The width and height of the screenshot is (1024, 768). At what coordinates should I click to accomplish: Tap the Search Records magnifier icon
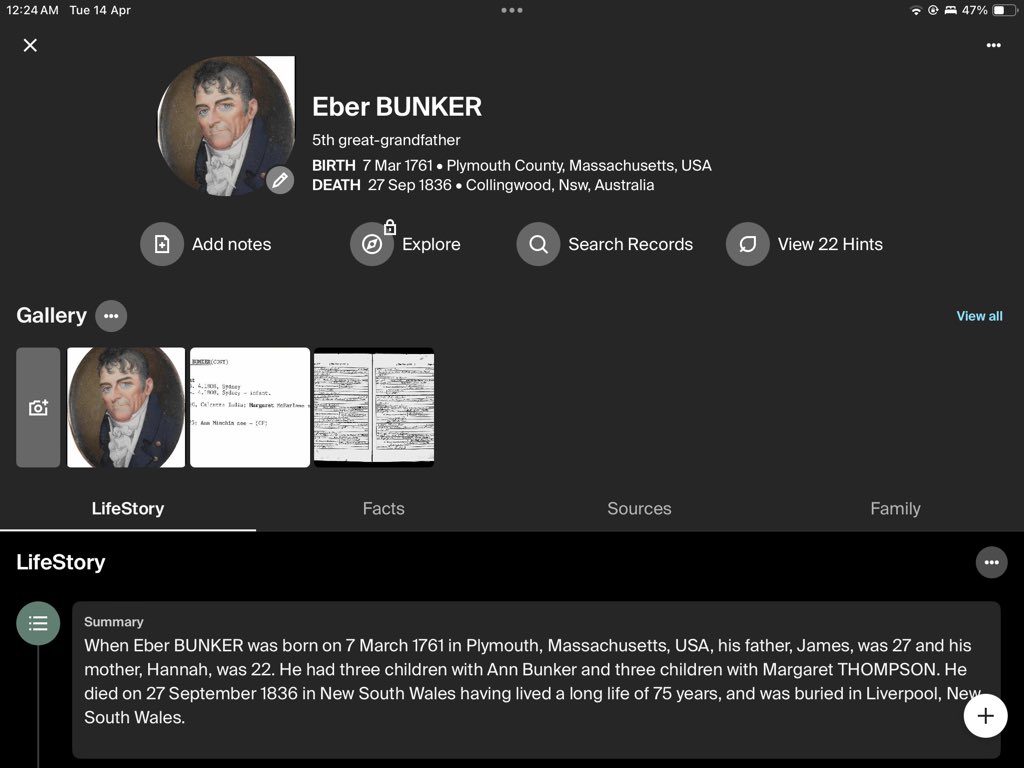[x=538, y=244]
